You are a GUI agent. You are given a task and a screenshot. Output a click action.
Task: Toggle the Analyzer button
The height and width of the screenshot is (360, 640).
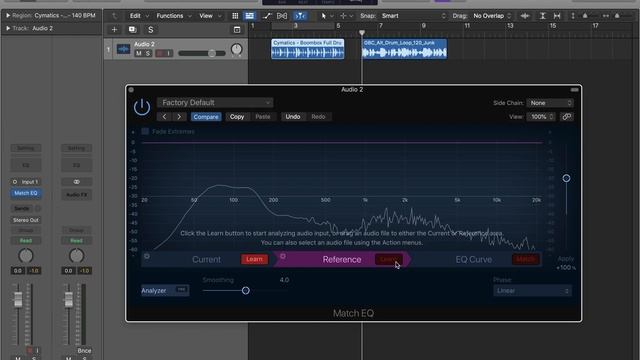[x=165, y=291]
